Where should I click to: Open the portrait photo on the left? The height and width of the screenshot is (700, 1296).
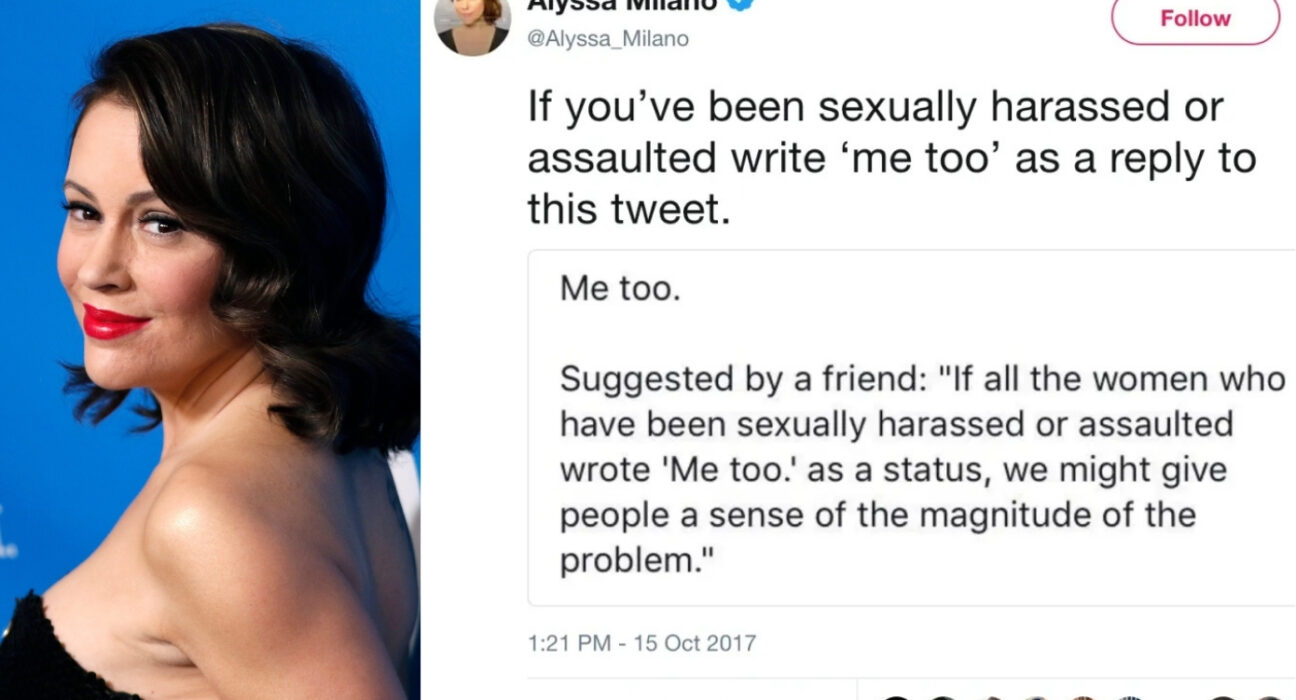210,350
